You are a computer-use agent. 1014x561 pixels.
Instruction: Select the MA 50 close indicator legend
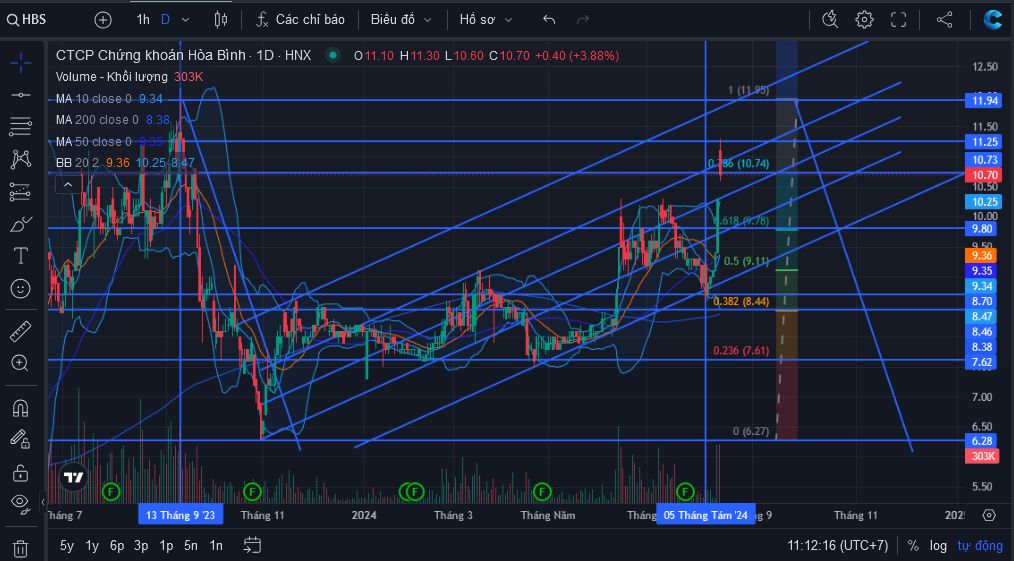(x=94, y=142)
